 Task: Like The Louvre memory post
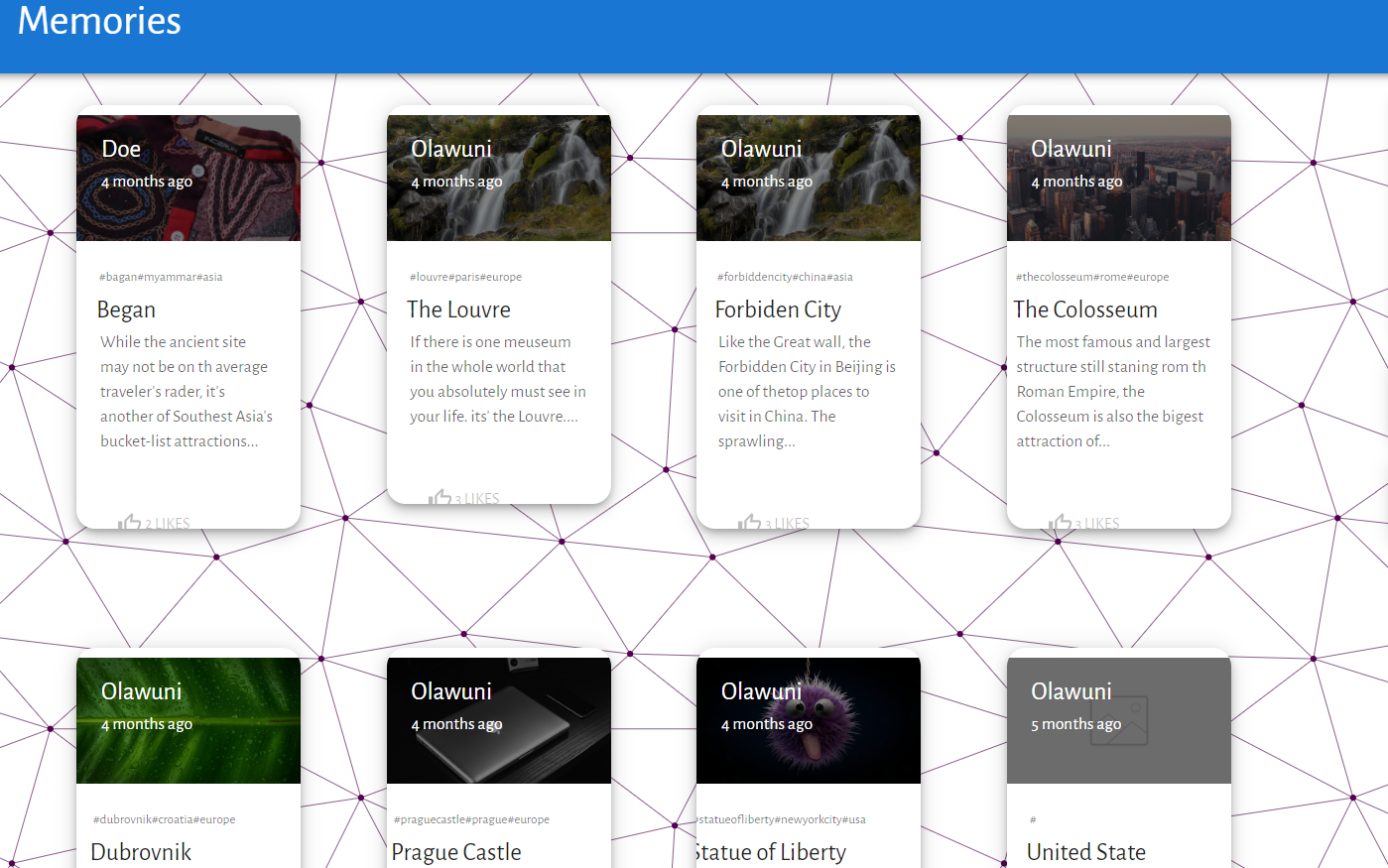[x=441, y=497]
